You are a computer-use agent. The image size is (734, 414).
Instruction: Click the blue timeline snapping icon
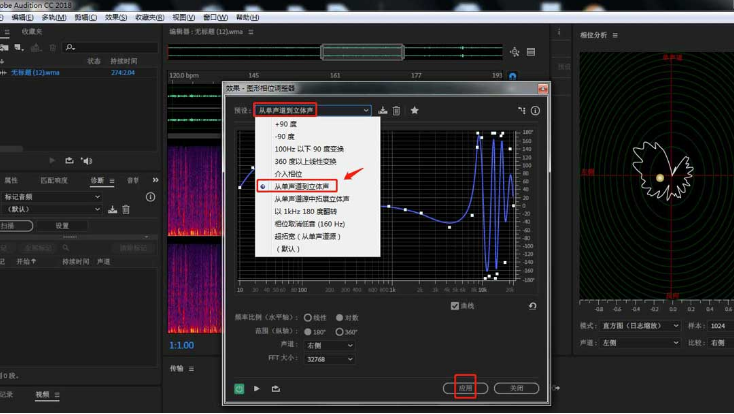513,76
